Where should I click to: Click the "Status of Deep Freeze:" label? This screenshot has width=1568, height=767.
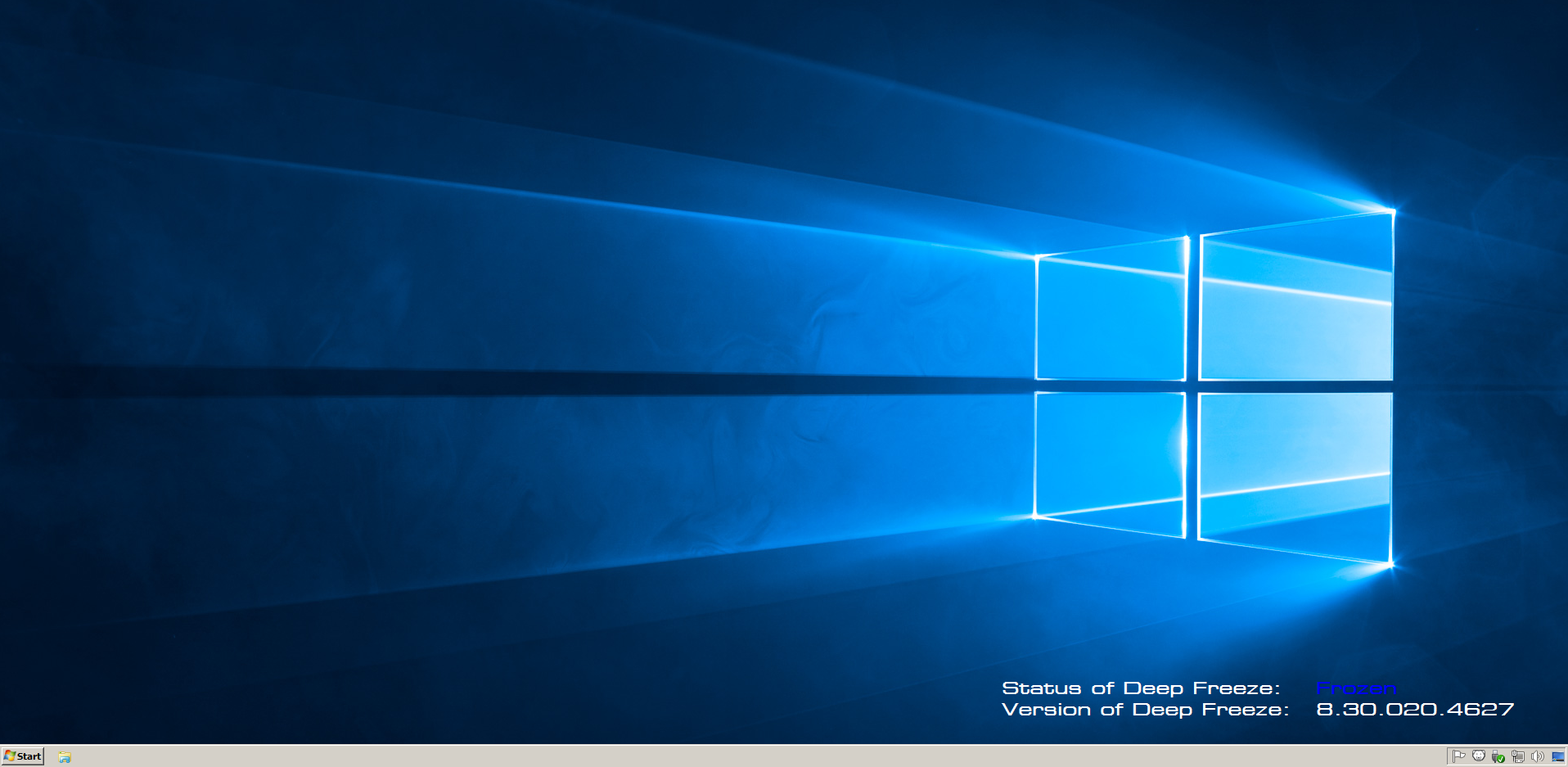coord(1141,688)
